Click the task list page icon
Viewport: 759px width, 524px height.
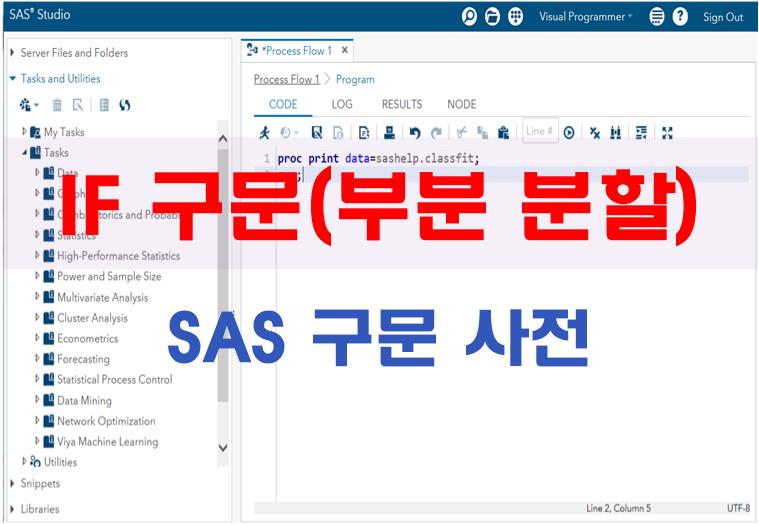[104, 105]
